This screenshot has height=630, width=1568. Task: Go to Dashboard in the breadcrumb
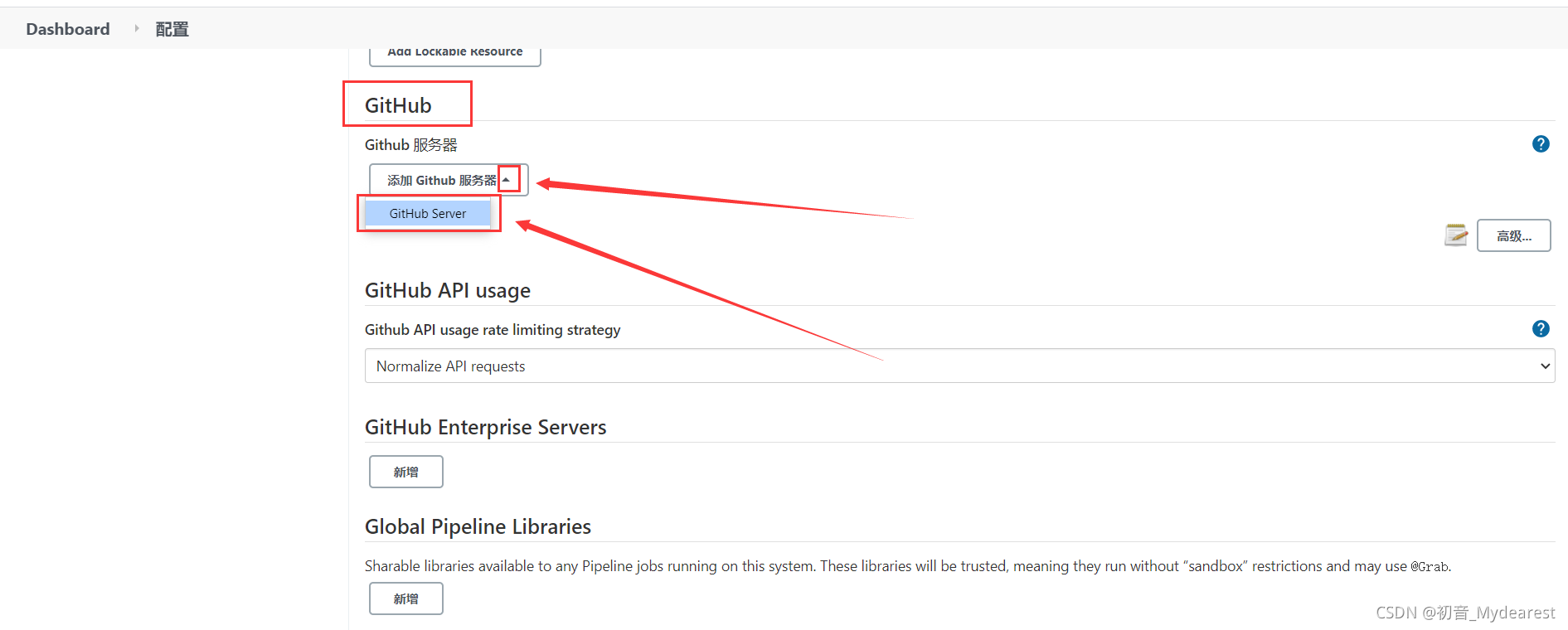pyautogui.click(x=68, y=29)
